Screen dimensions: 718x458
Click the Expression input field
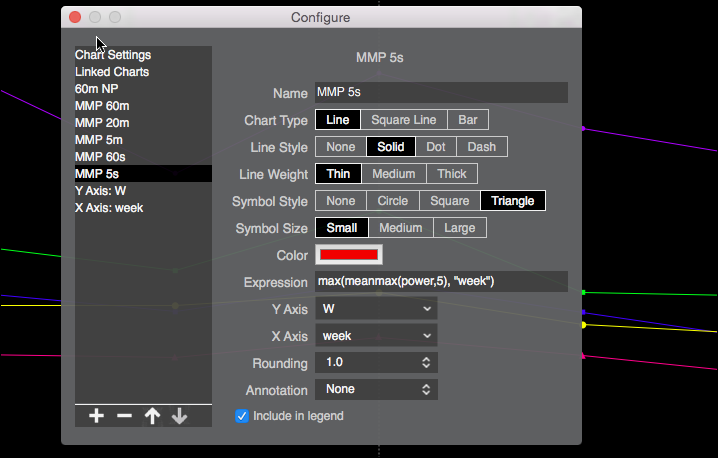click(x=441, y=281)
